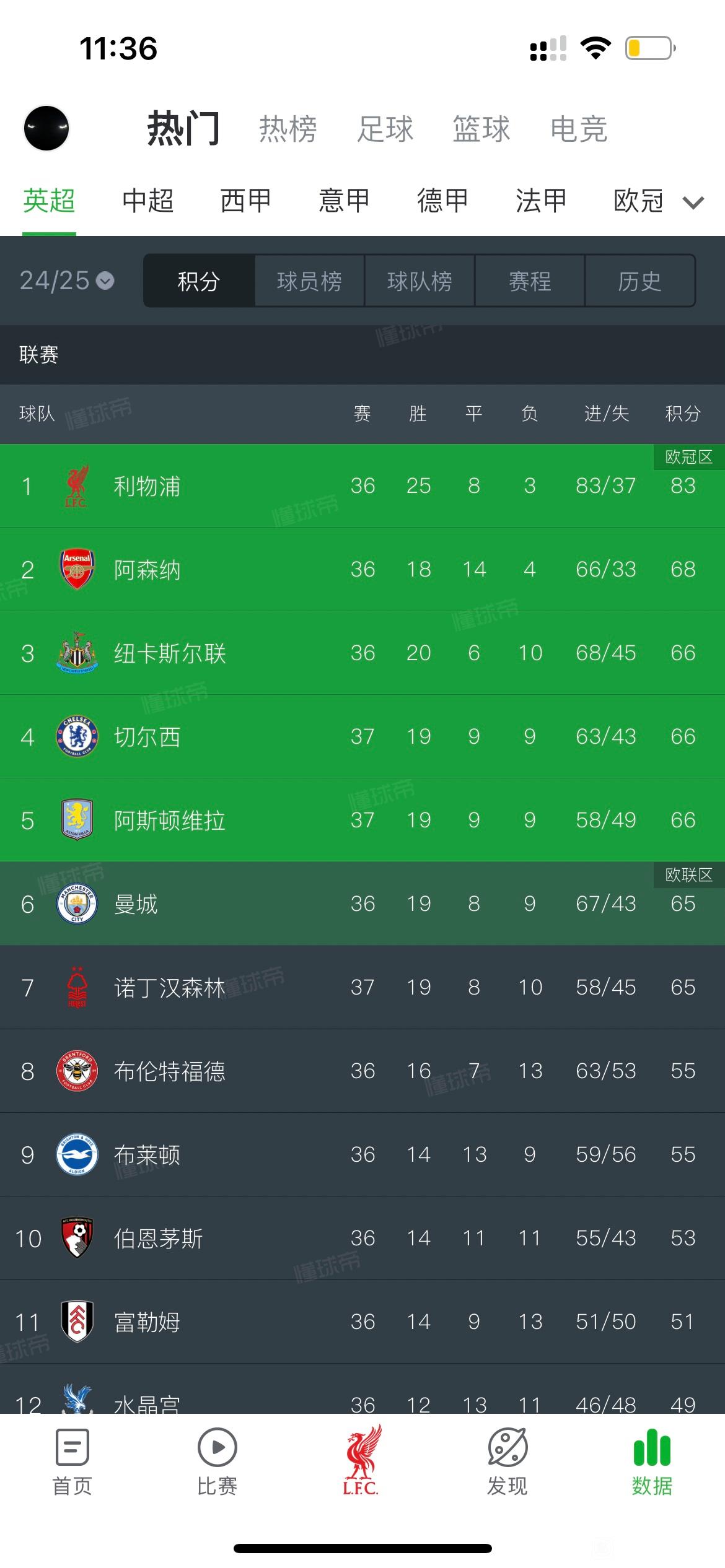Switch to the 赛程 segment
Image resolution: width=725 pixels, height=1568 pixels.
pyautogui.click(x=530, y=281)
